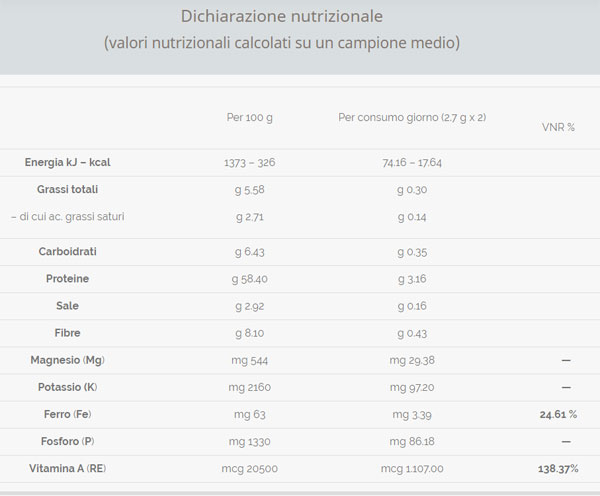
Task: Select the value 'mg 97.20'
Action: 412,388
